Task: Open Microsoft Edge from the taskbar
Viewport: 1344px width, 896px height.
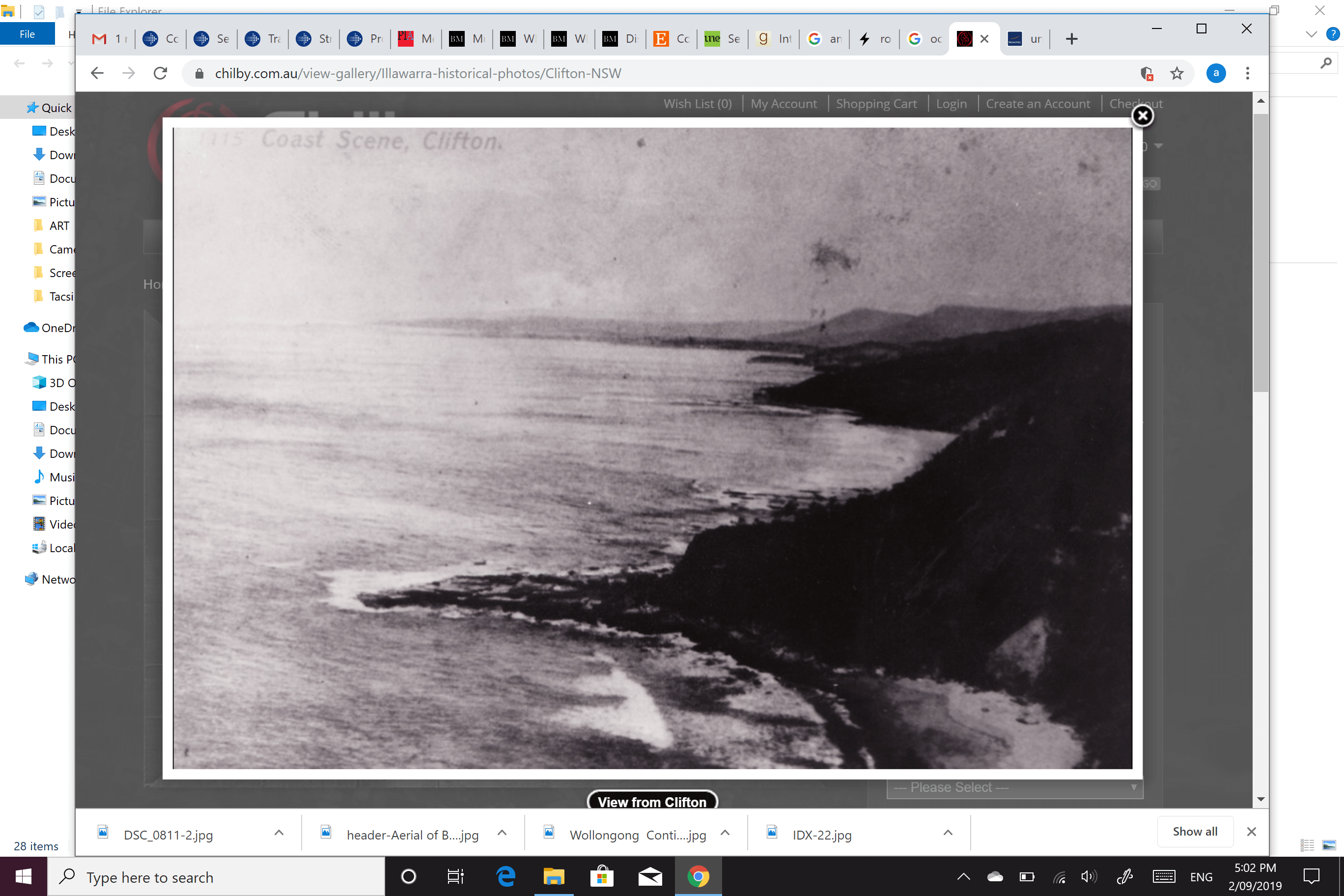Action: tap(505, 876)
